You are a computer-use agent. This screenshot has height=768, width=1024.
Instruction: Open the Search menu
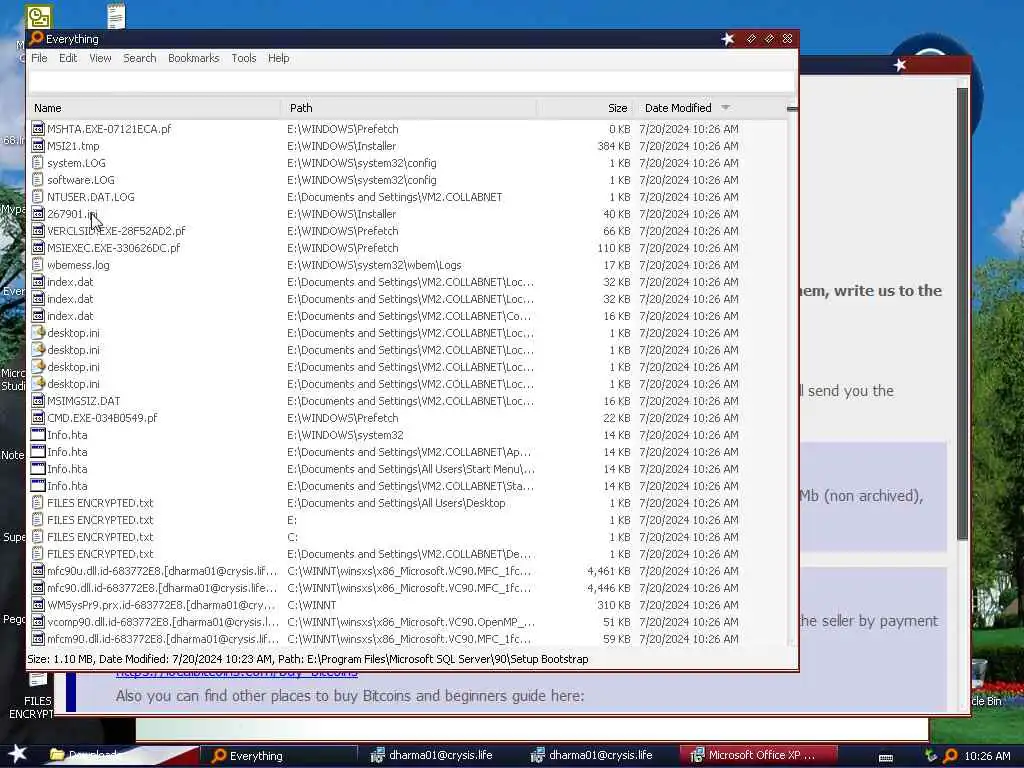pos(140,58)
